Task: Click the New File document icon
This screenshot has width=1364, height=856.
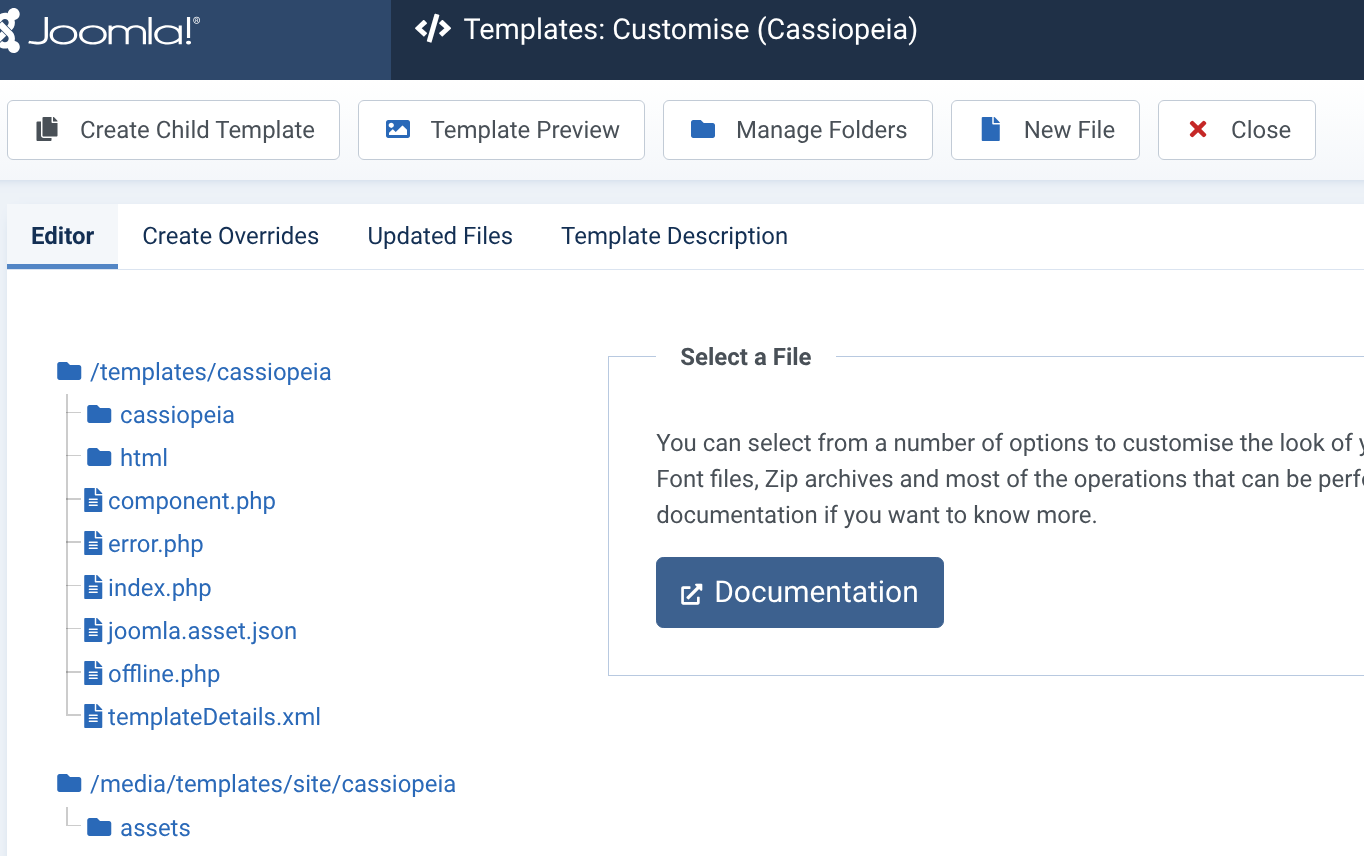Action: pyautogui.click(x=991, y=130)
